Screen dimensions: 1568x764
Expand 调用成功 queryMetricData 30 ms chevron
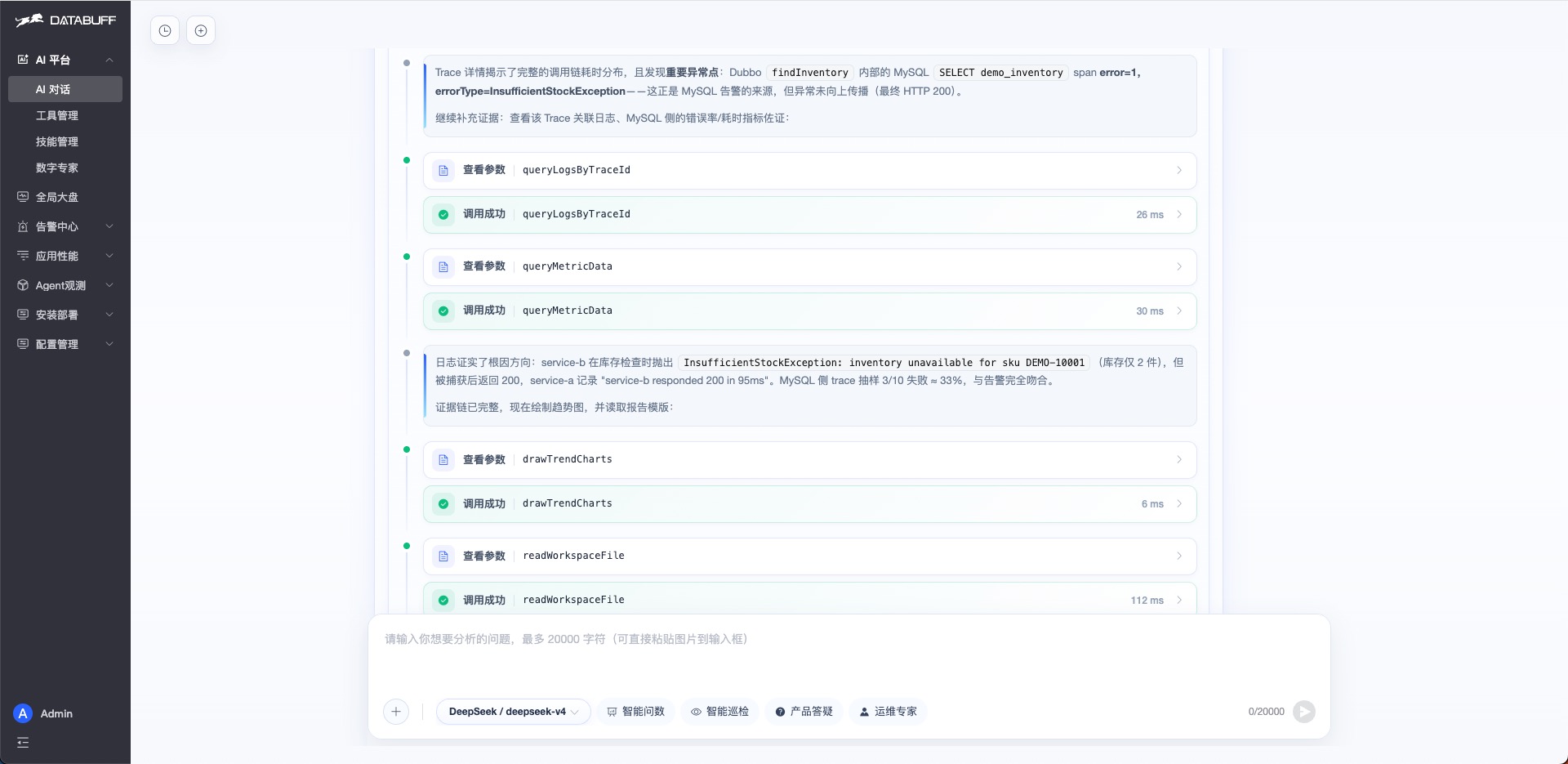tap(1179, 311)
